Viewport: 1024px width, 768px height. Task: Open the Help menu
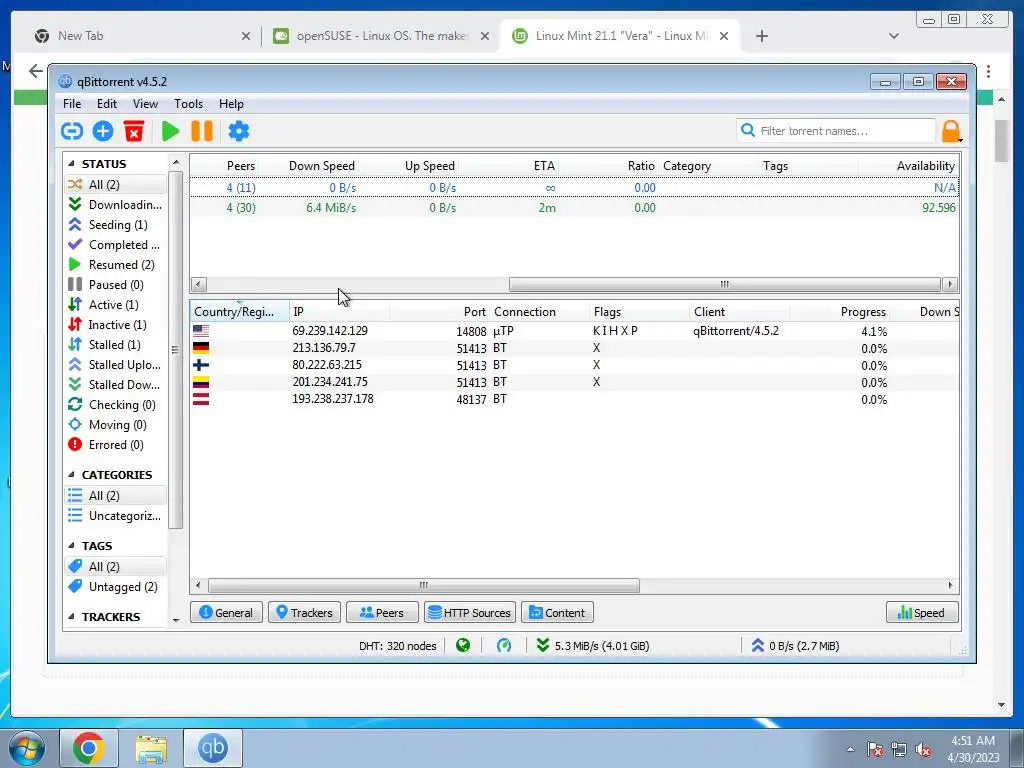231,104
